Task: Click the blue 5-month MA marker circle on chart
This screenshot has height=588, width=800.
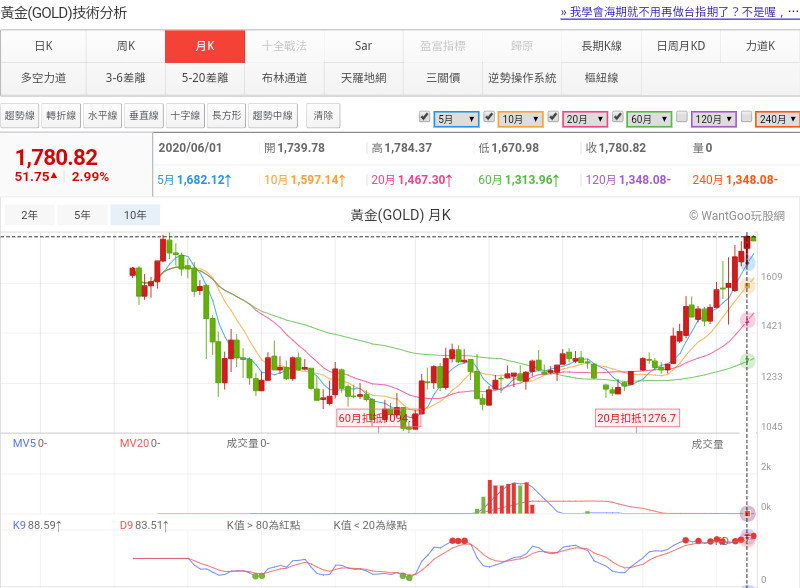Action: point(747,262)
